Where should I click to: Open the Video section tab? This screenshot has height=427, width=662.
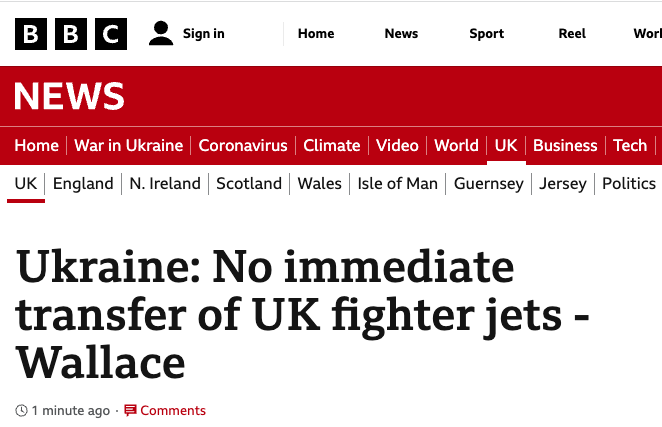tap(397, 145)
